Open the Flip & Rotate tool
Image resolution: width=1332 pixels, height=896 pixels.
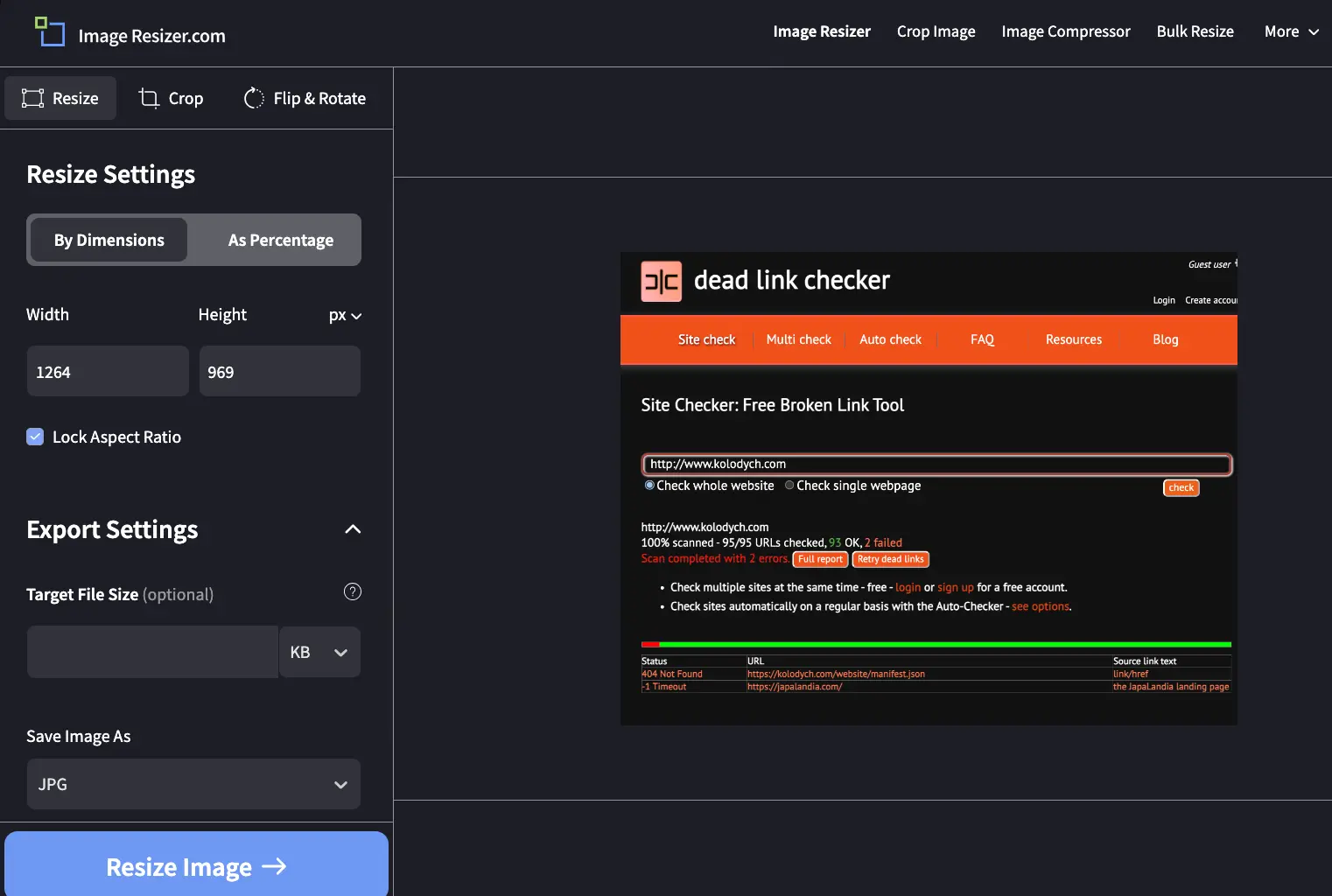click(x=253, y=98)
